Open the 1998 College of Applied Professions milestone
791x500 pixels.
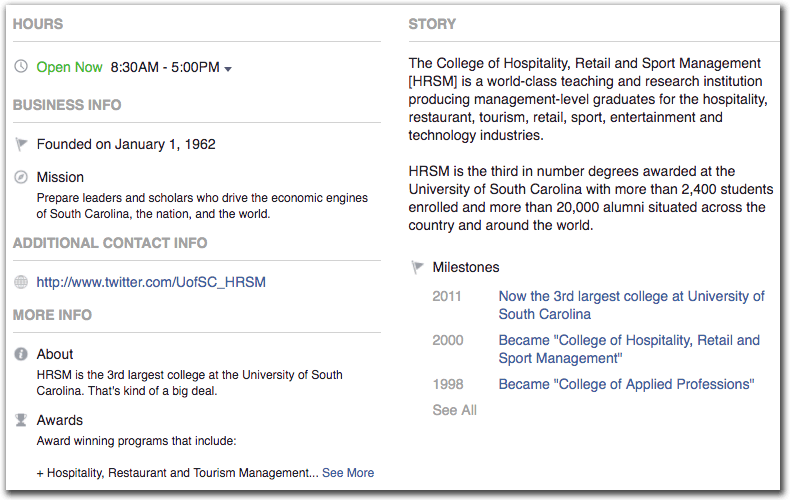626,384
